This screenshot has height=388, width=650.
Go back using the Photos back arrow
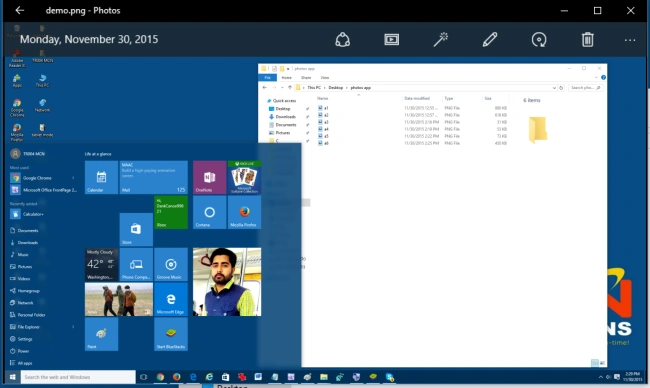click(19, 10)
